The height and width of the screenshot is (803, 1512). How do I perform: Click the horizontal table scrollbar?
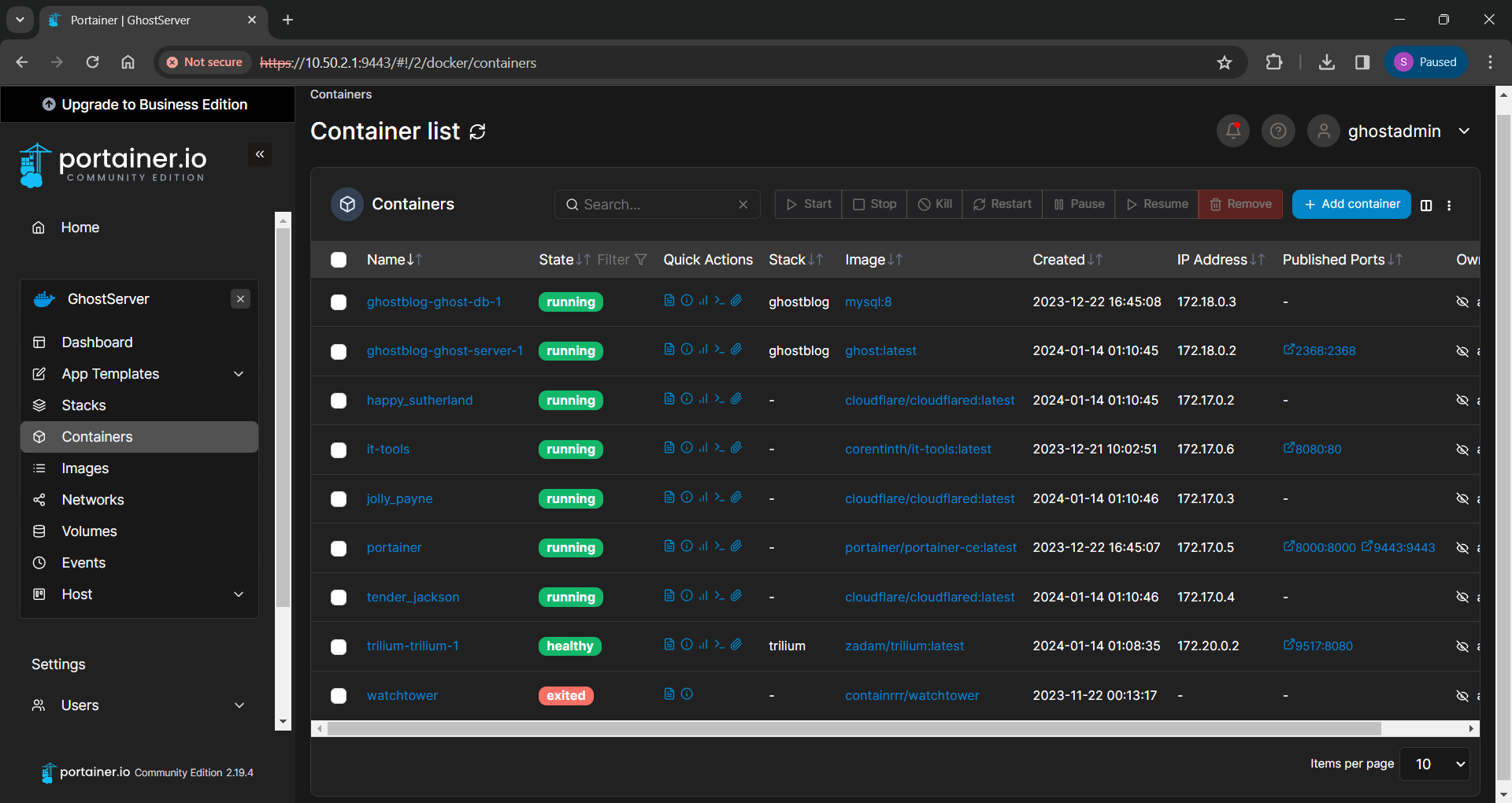854,728
